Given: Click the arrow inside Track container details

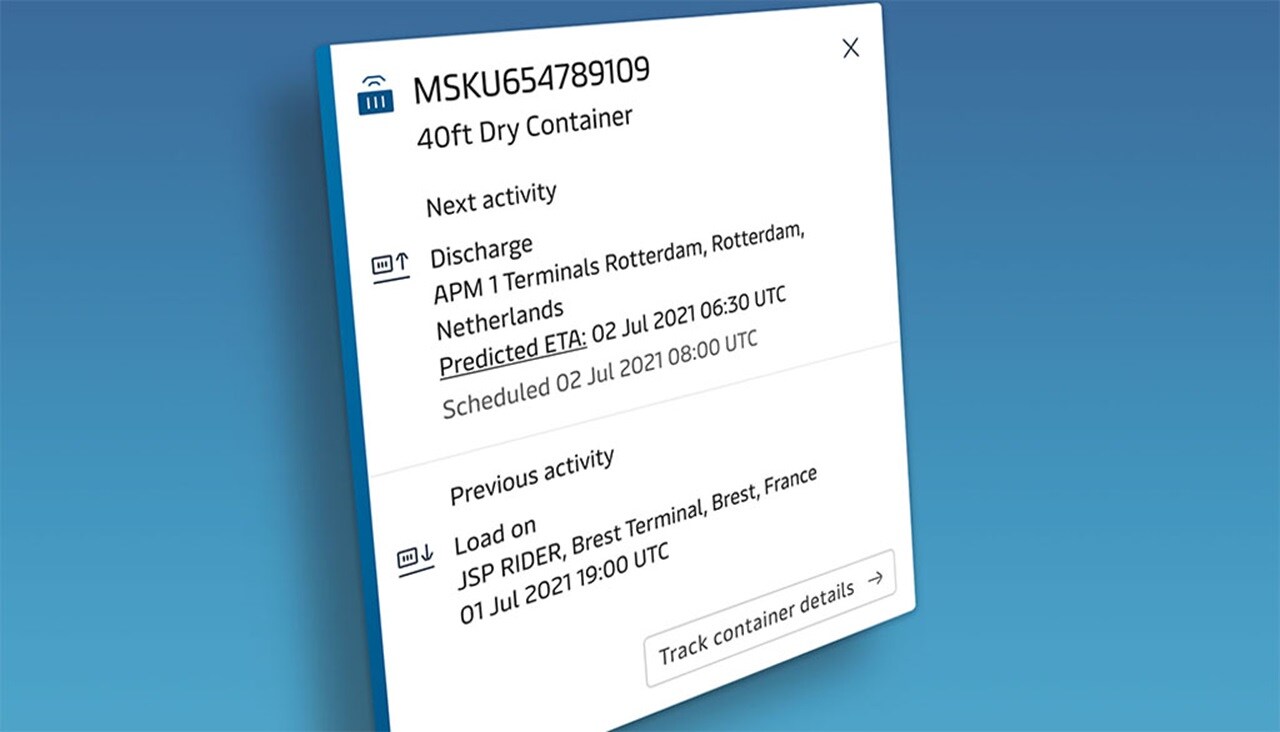Looking at the screenshot, I should click(x=874, y=578).
